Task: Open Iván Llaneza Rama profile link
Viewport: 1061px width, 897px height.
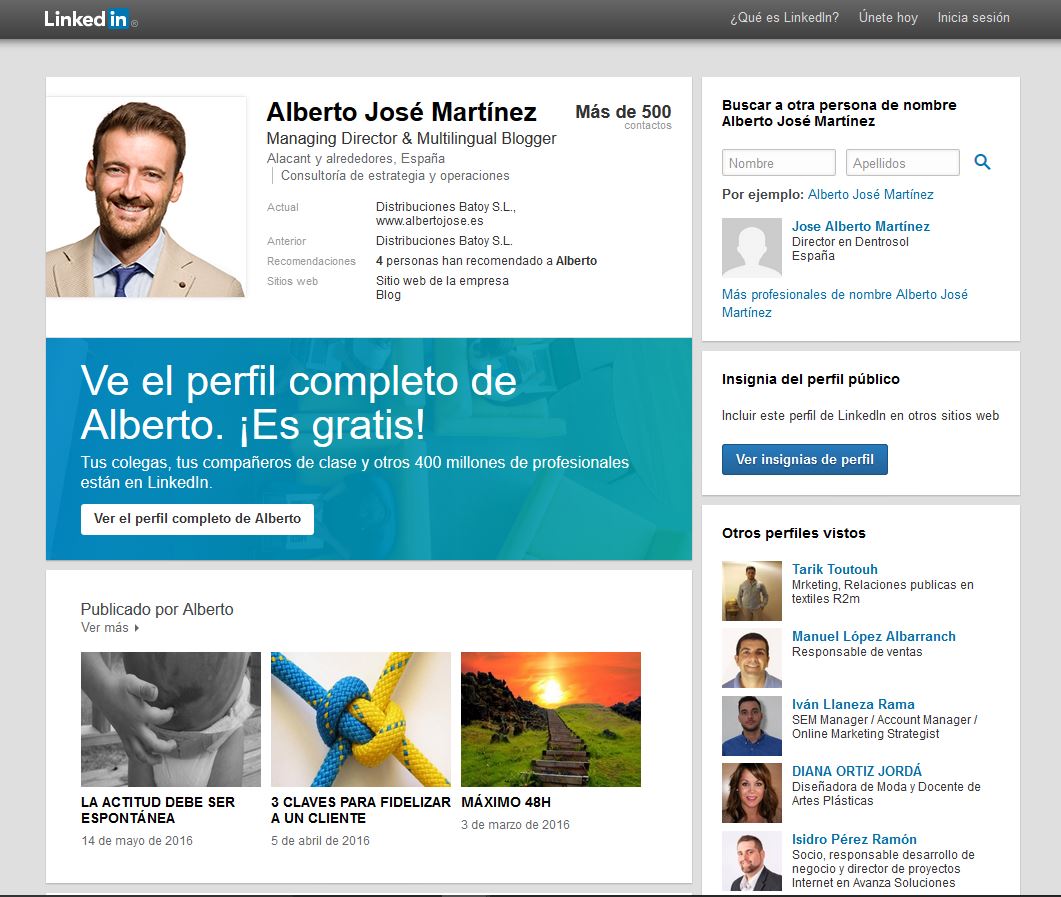Action: pyautogui.click(x=853, y=704)
